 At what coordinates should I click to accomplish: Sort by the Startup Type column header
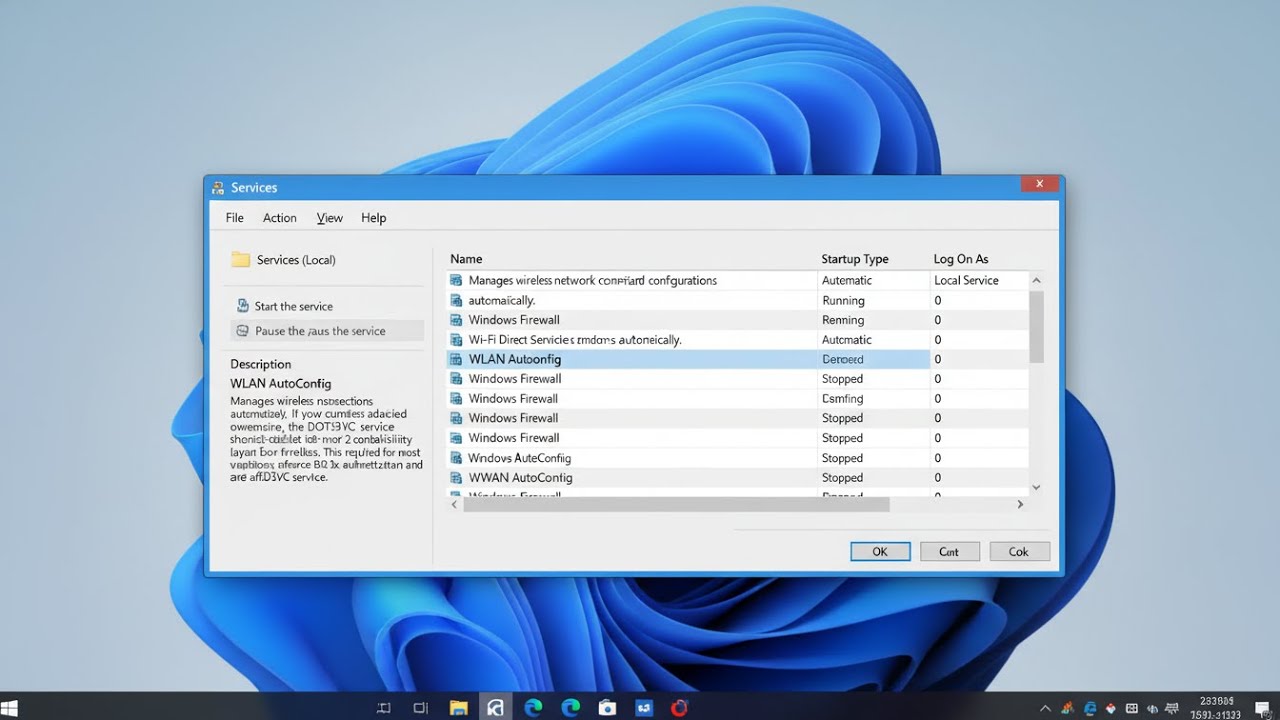coord(855,259)
